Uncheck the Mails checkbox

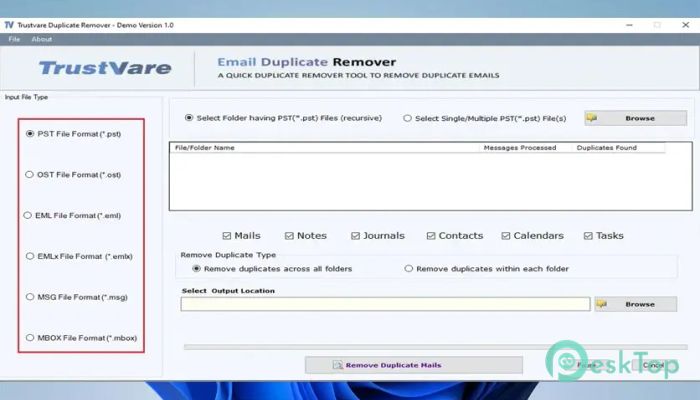point(227,236)
